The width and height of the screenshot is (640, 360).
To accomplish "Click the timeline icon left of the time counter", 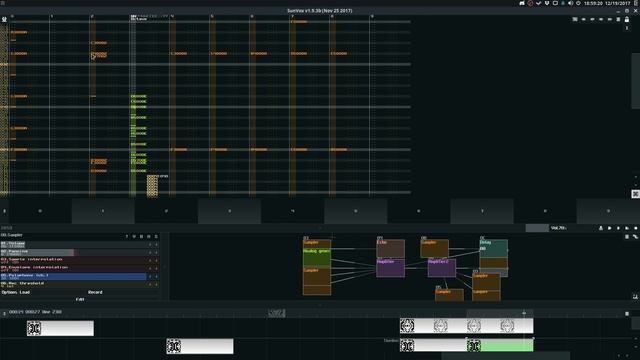I will [4, 313].
